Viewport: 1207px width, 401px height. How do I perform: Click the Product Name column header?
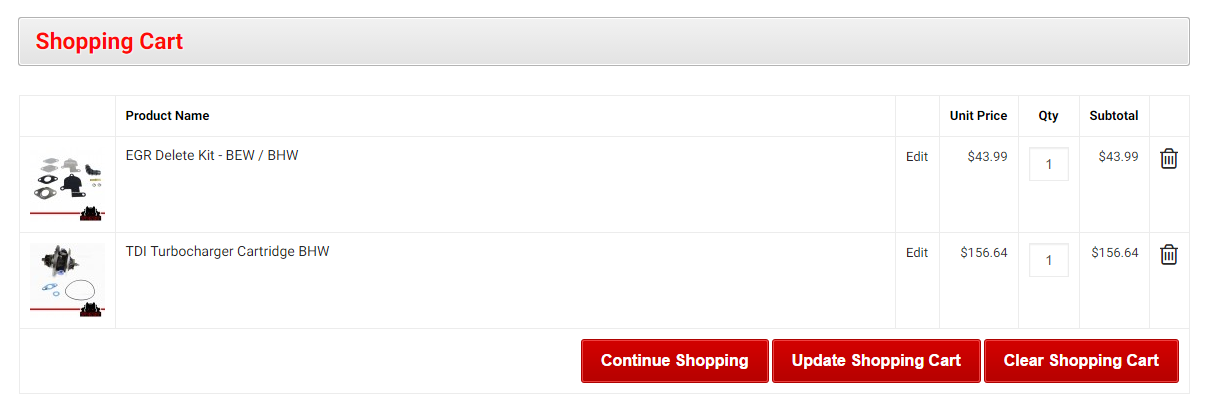167,116
